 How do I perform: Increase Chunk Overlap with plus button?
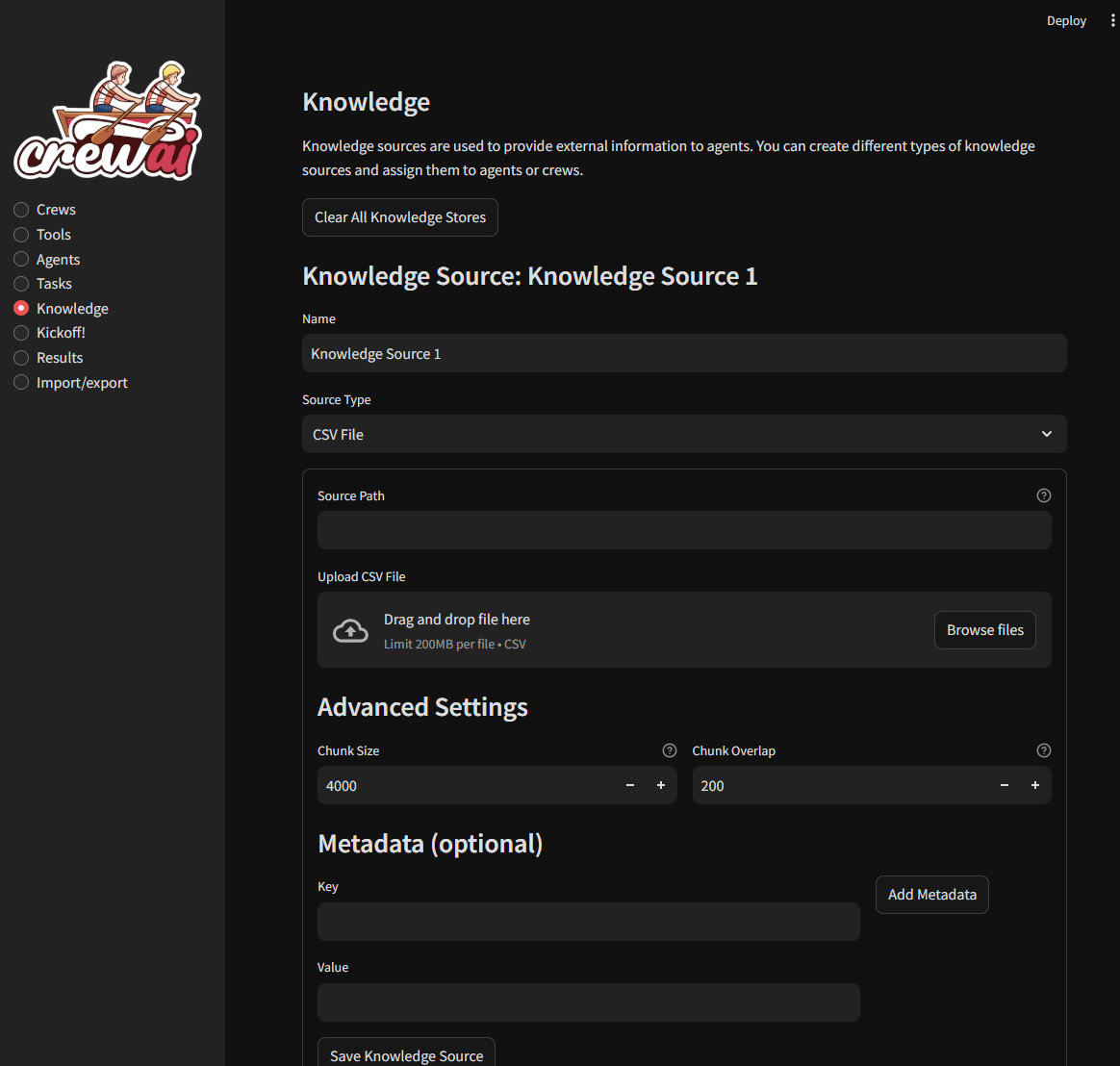(1035, 786)
